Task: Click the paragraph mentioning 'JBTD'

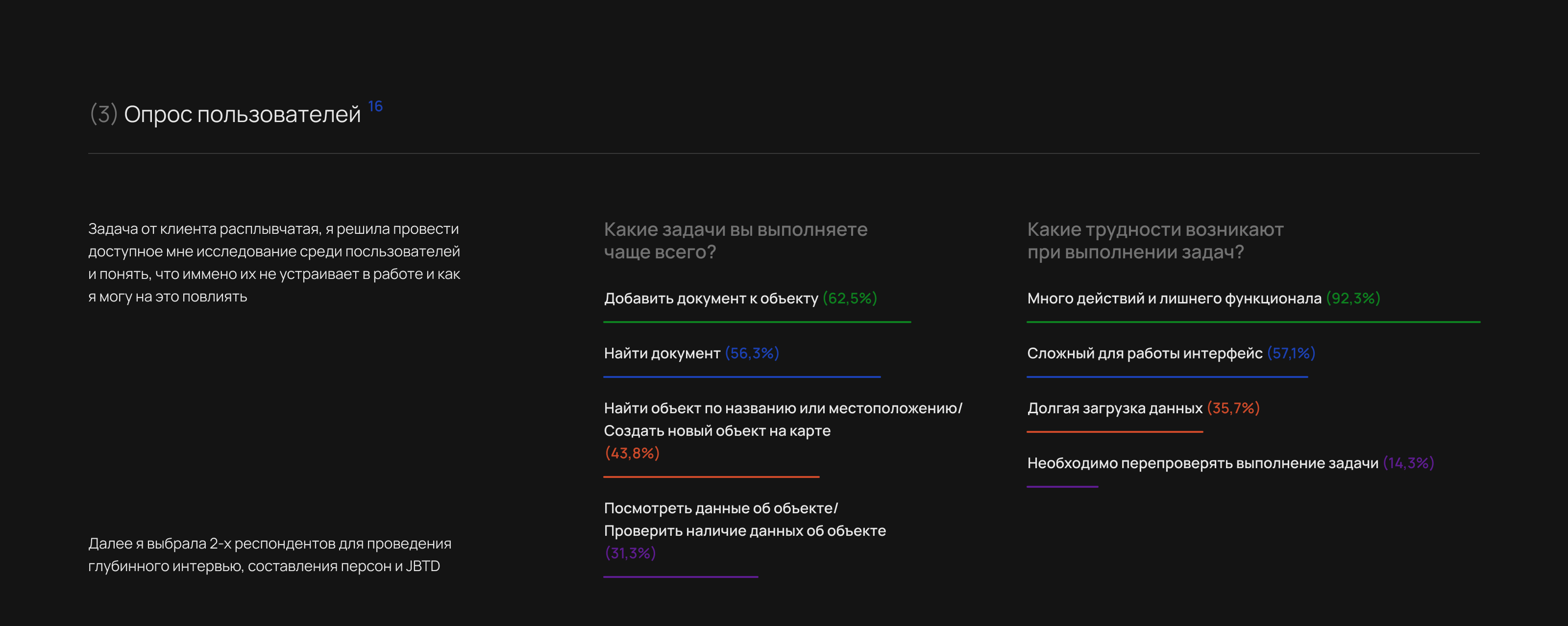Action: click(269, 554)
